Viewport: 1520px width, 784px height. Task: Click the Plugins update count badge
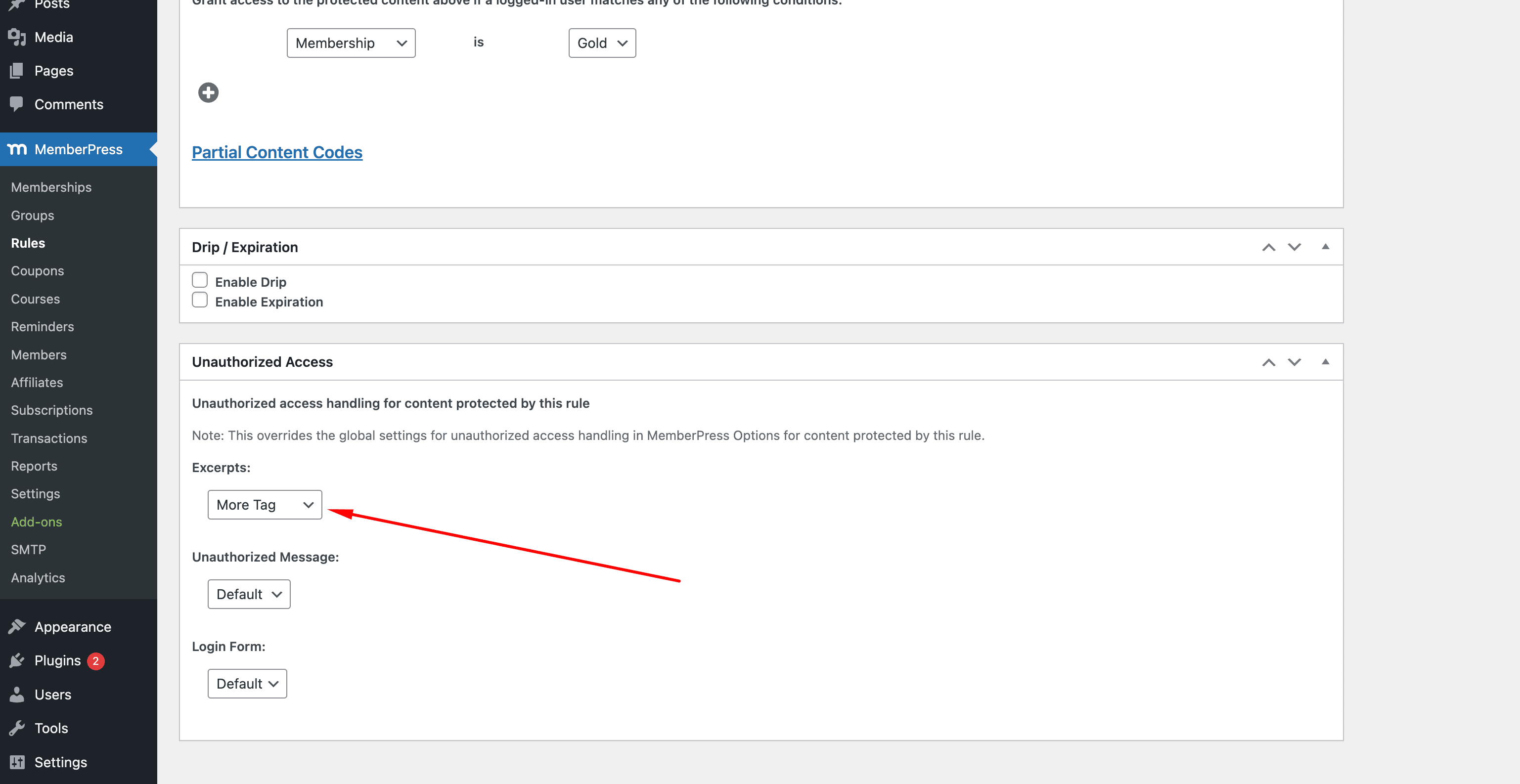tap(95, 661)
